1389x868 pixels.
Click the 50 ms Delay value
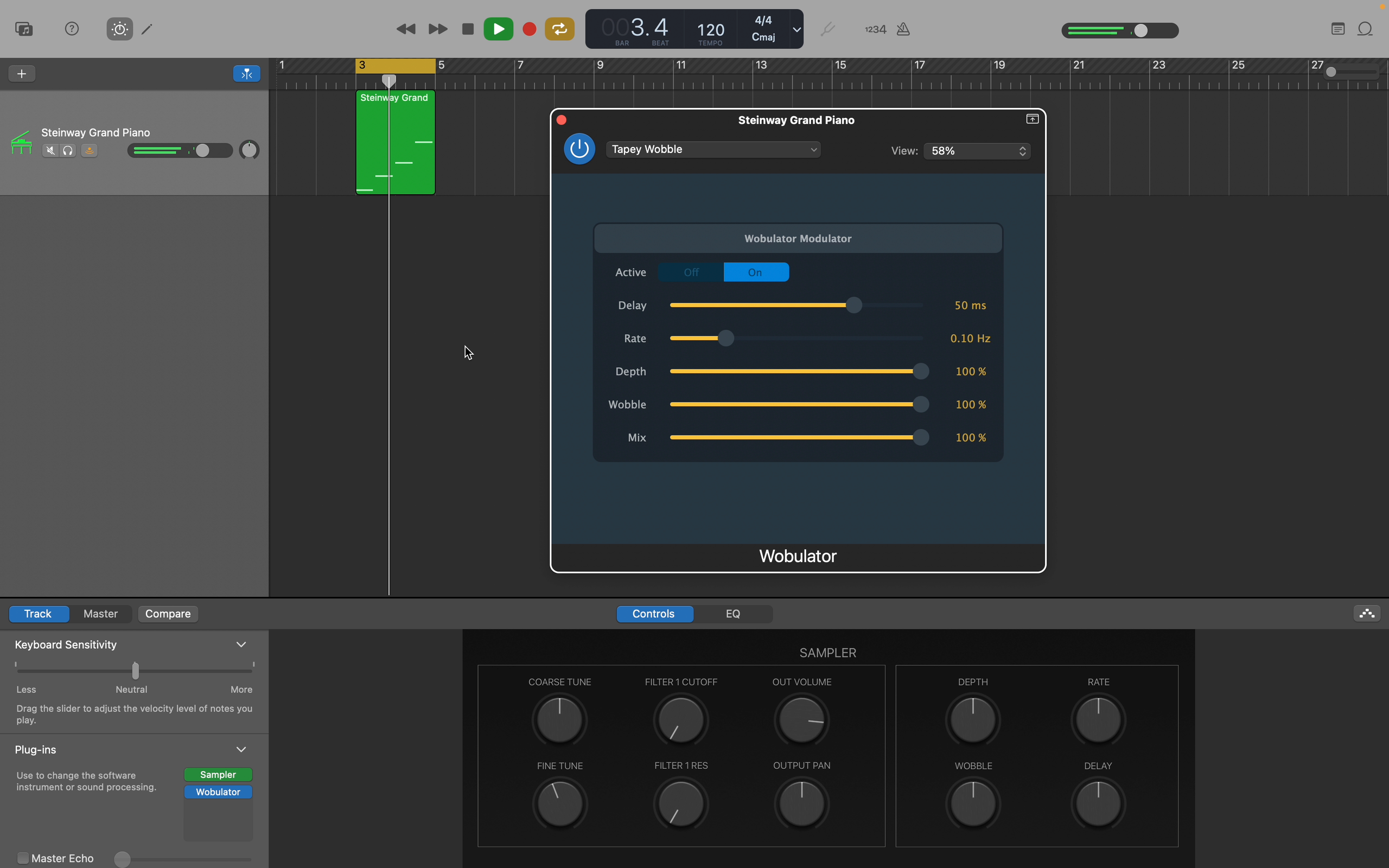pos(970,305)
